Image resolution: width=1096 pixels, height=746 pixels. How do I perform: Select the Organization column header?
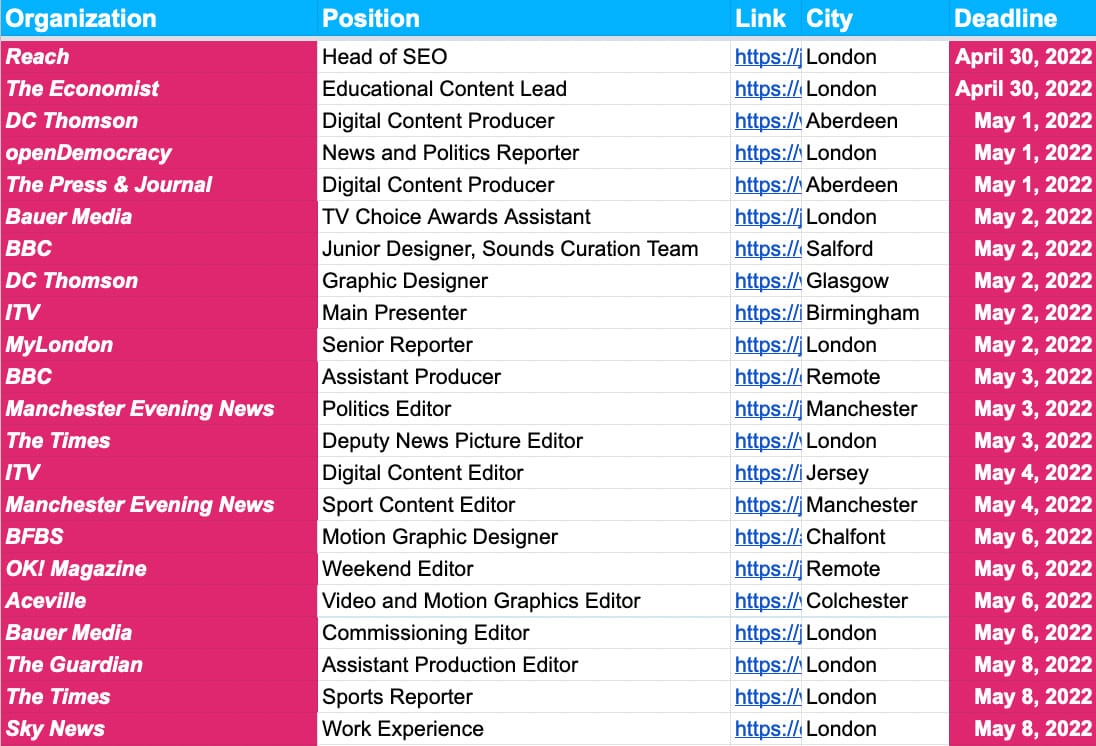(x=82, y=18)
